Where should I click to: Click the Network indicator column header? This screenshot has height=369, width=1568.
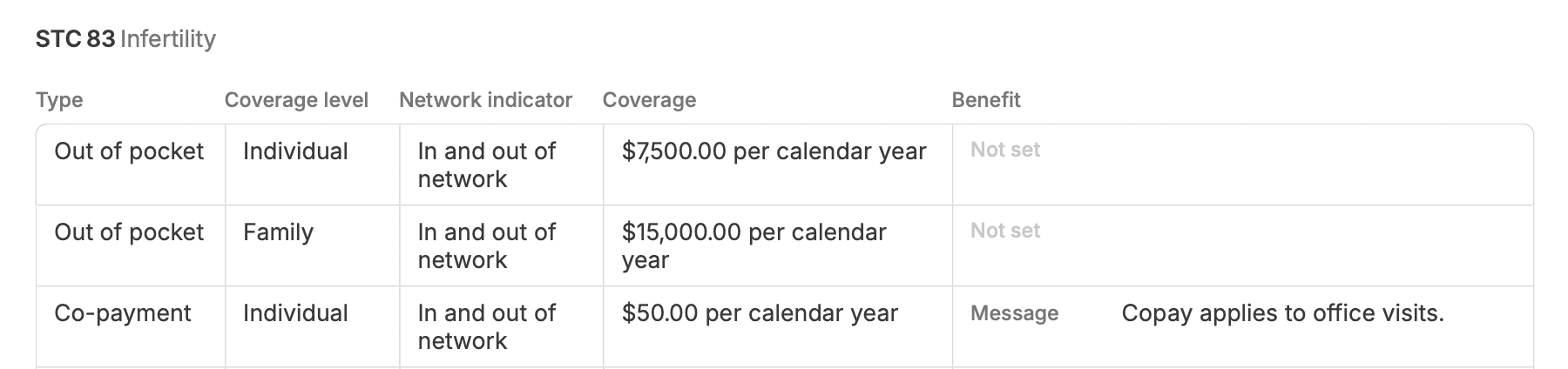tap(485, 100)
